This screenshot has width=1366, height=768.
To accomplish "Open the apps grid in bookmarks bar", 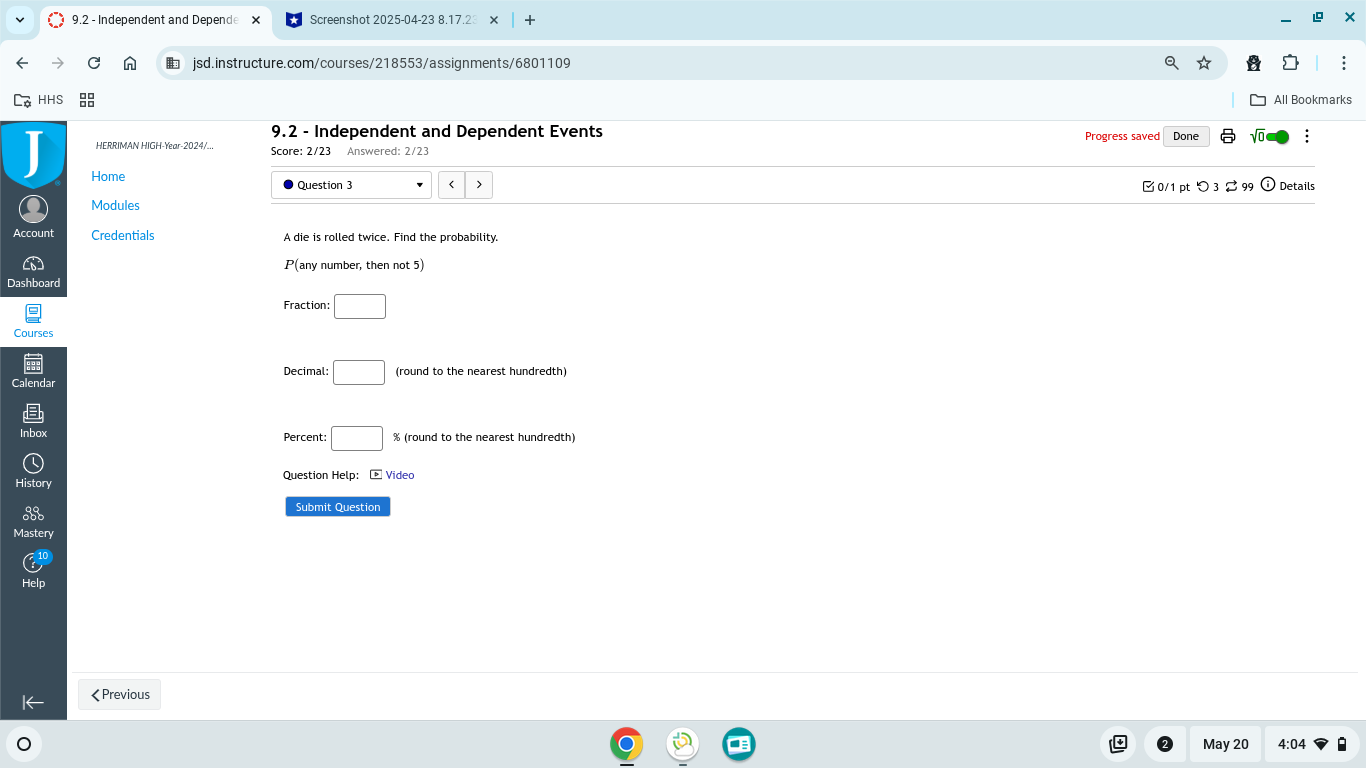I will (87, 100).
